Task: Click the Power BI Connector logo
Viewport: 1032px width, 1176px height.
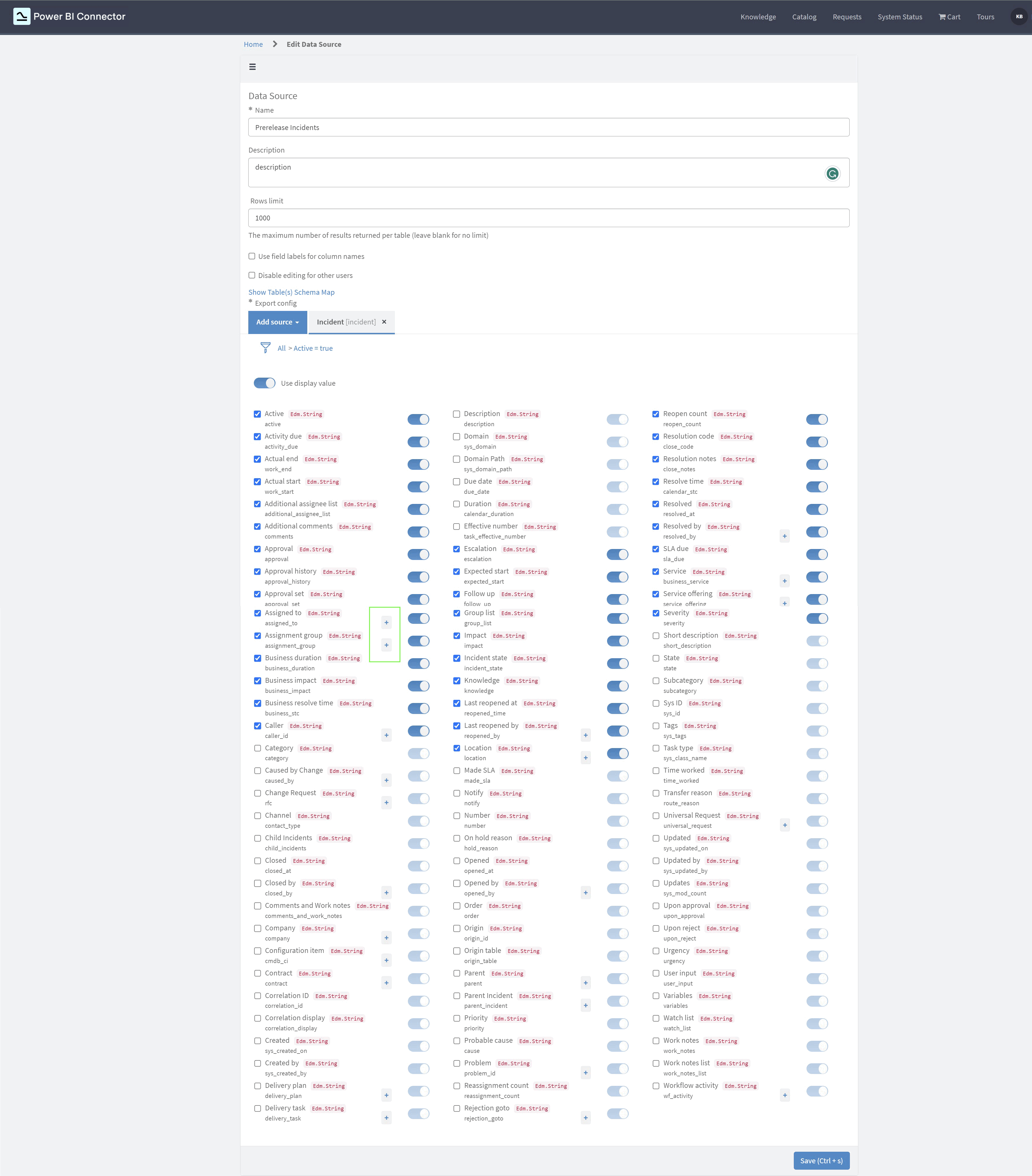Action: click(x=22, y=17)
